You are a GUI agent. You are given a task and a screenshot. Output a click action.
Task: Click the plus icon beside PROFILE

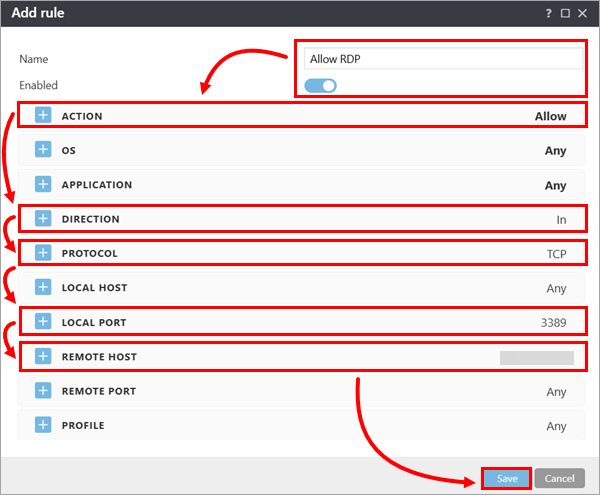click(x=43, y=425)
